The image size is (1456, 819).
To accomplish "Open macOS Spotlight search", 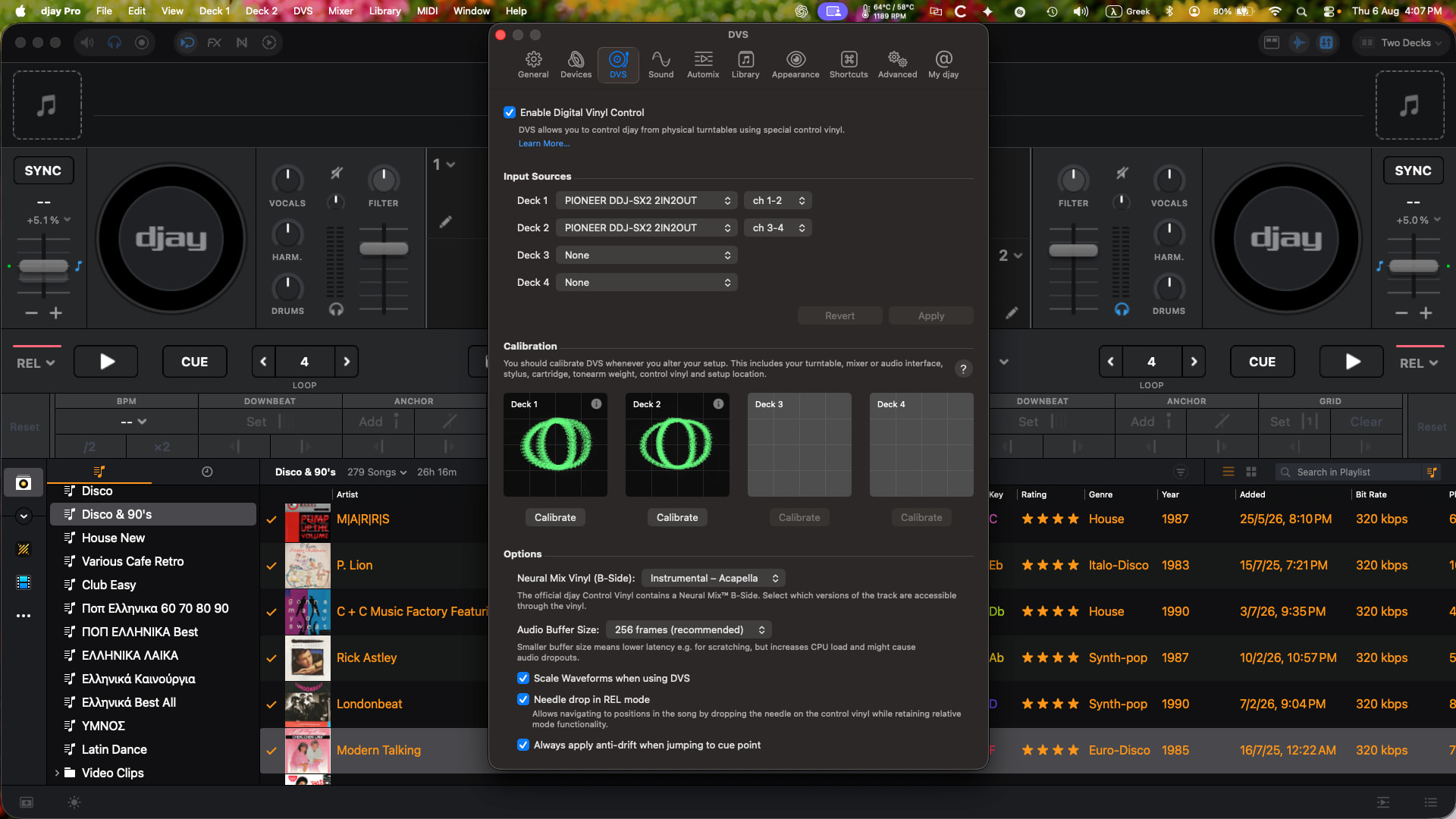I will coord(1301,11).
